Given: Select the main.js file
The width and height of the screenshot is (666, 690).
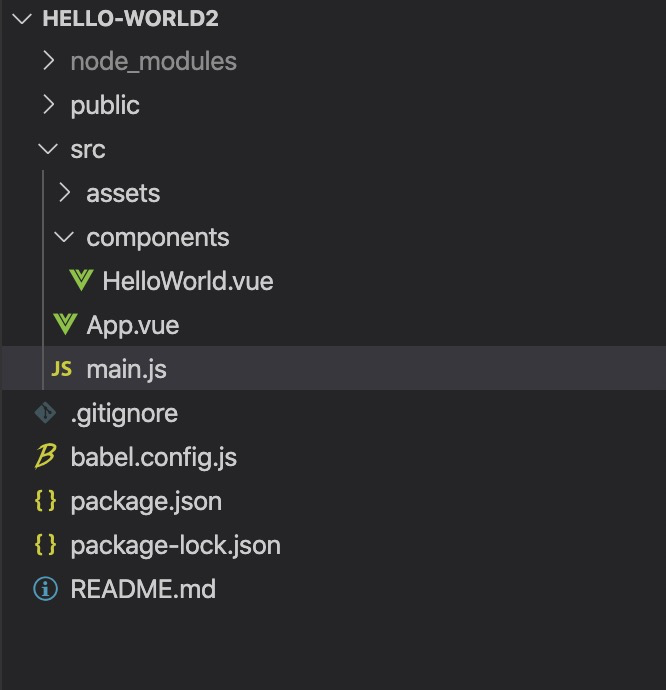Looking at the screenshot, I should tap(126, 369).
